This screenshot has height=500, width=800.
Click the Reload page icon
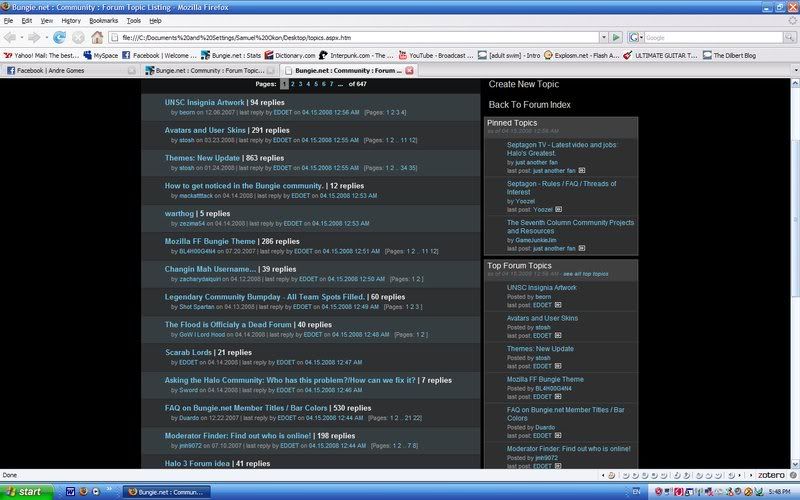pyautogui.click(x=57, y=37)
